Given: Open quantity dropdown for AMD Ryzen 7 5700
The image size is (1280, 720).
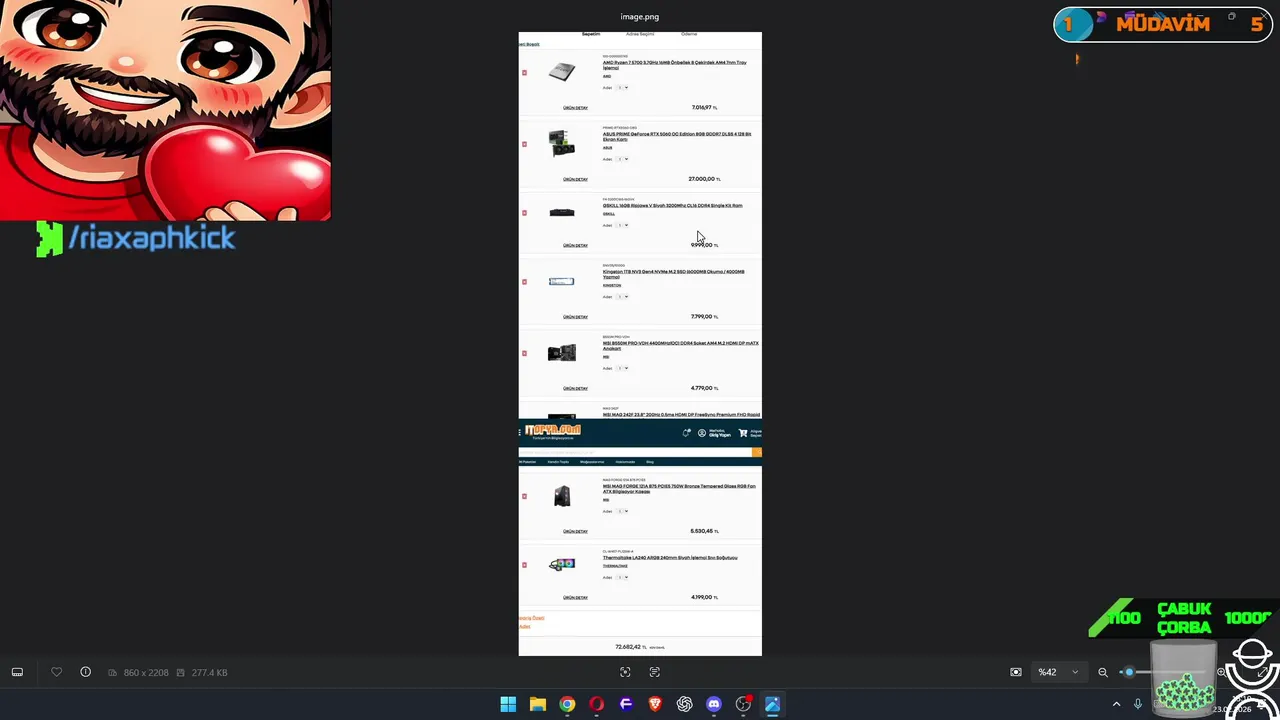Looking at the screenshot, I should (x=622, y=88).
